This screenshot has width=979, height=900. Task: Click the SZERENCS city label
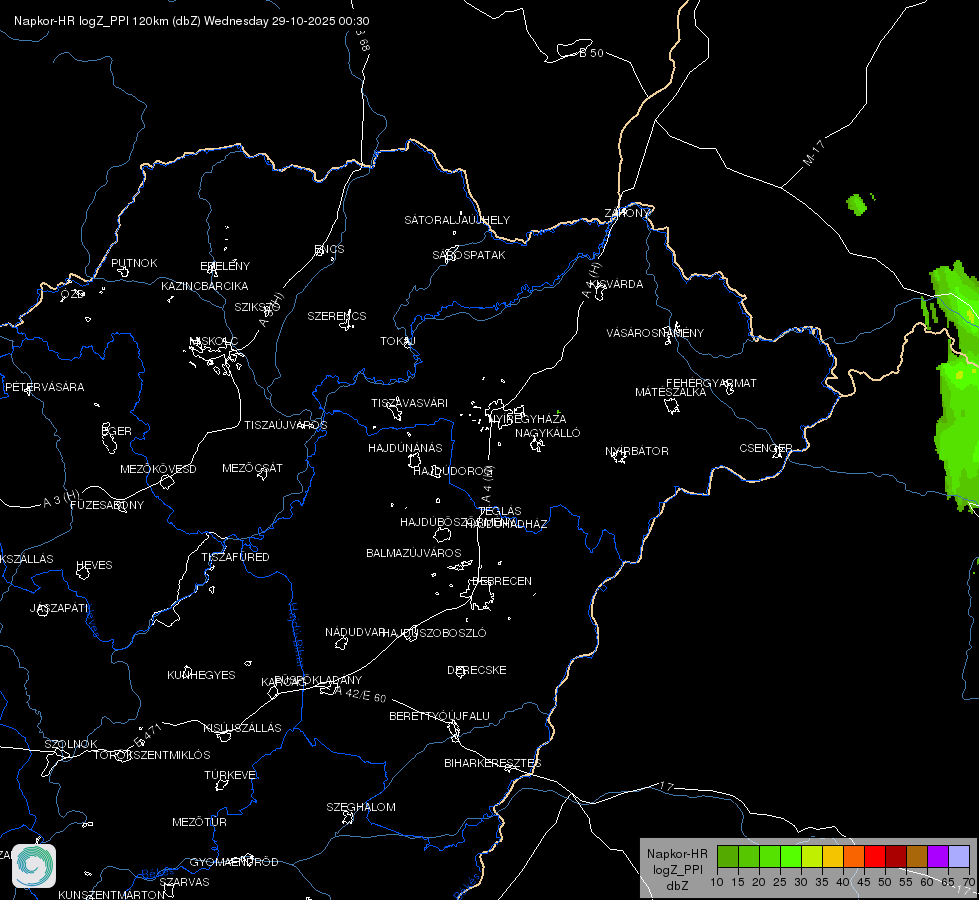337,316
